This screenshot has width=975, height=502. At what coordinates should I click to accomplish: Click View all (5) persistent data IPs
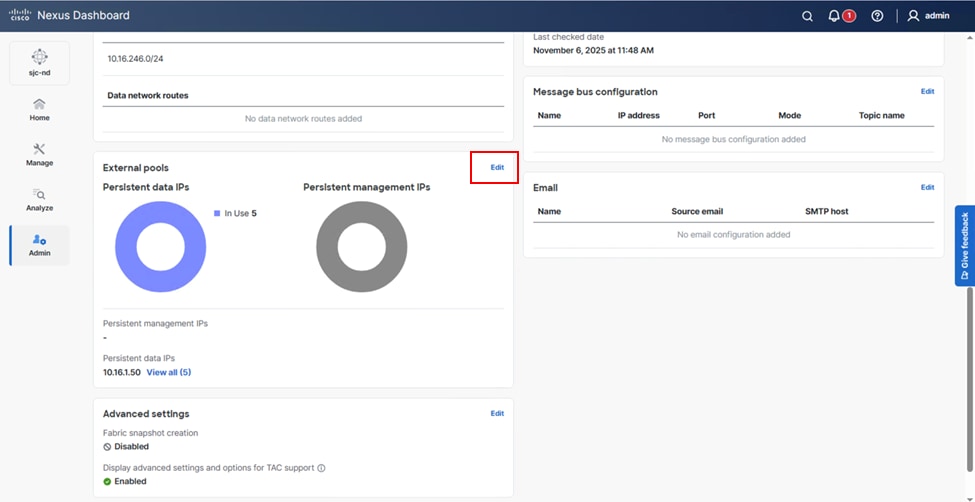pyautogui.click(x=169, y=373)
